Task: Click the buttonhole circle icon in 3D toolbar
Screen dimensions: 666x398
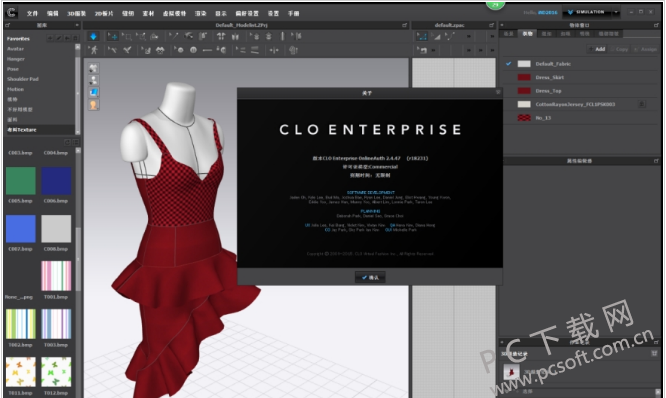Action: coord(193,50)
